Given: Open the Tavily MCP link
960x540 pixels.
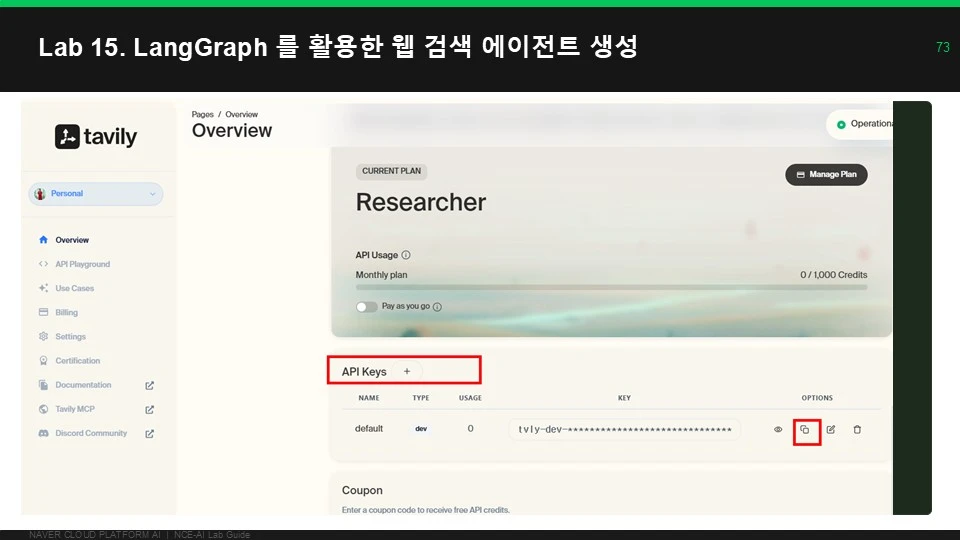Looking at the screenshot, I should point(75,409).
